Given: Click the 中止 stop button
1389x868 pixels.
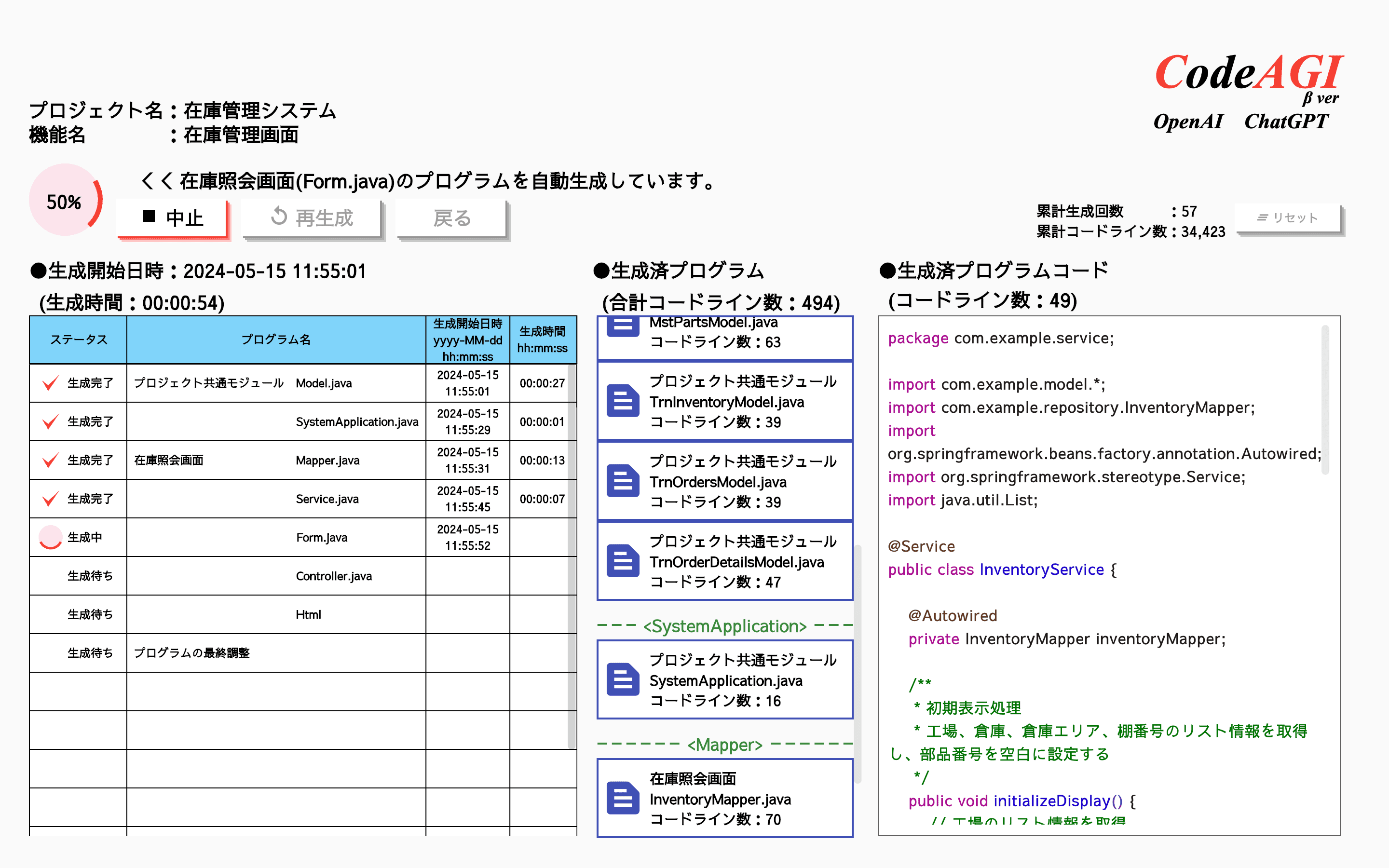Looking at the screenshot, I should tap(172, 217).
